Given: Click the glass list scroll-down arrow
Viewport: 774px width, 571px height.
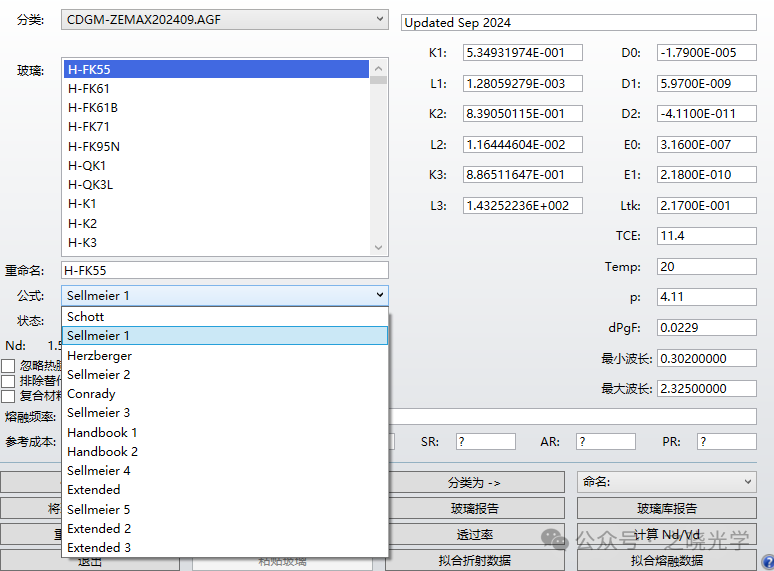Looking at the screenshot, I should pyautogui.click(x=378, y=247).
